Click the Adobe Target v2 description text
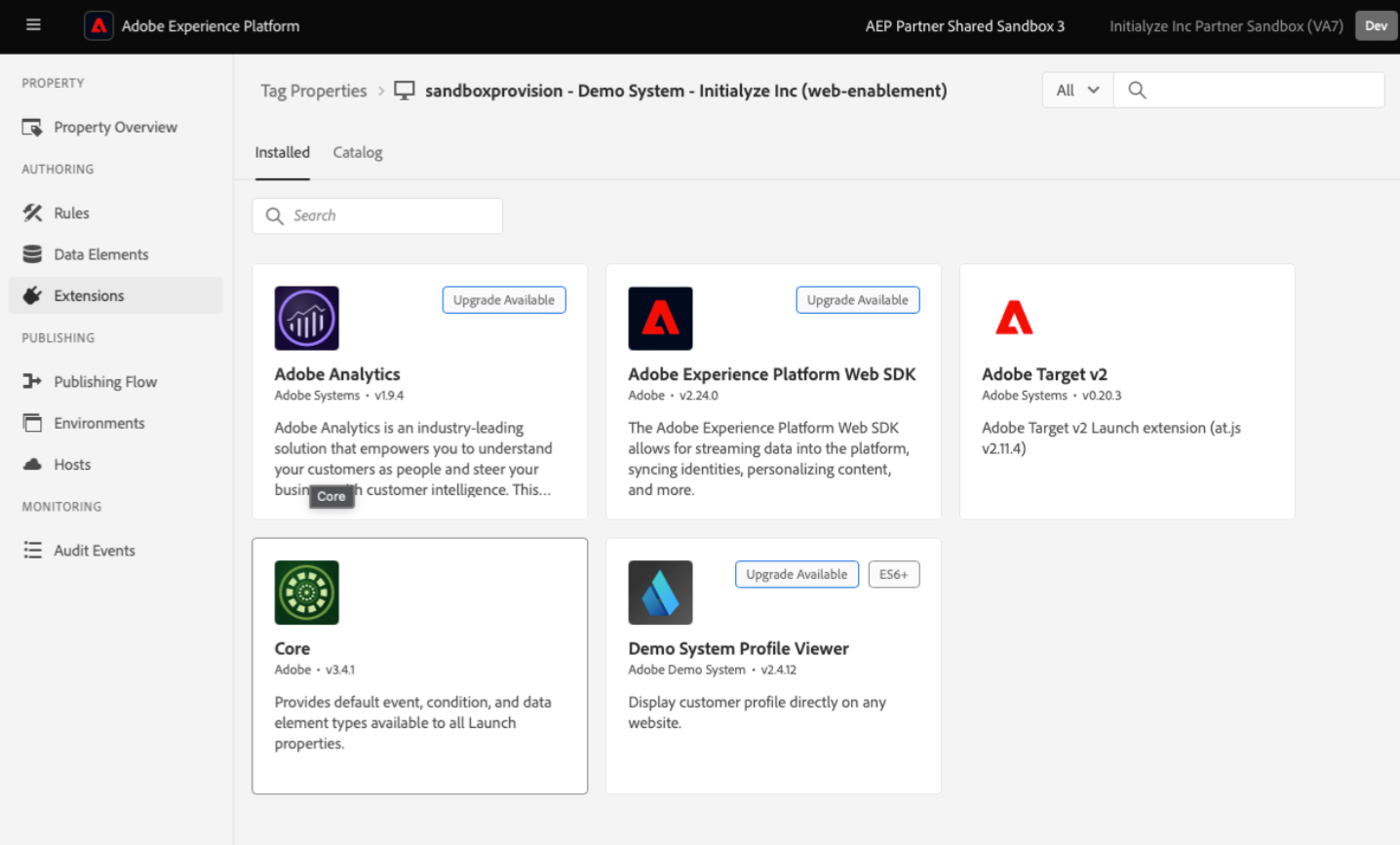Screen dimensions: 1400x845 1111,438
